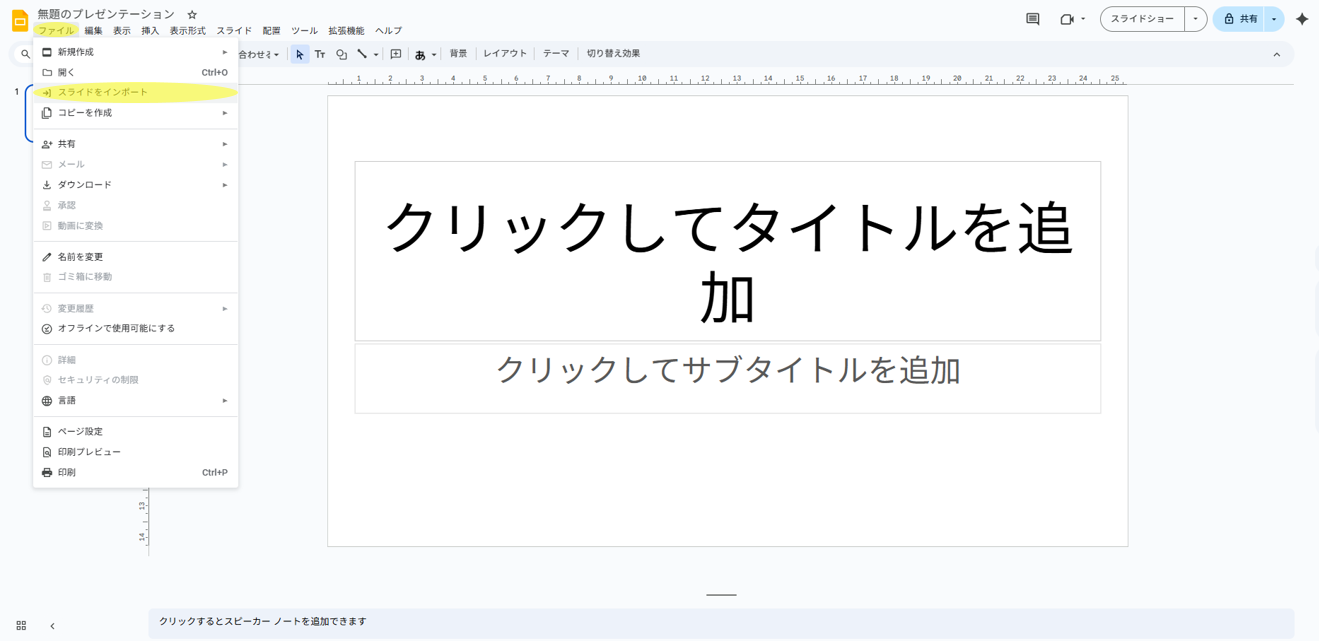Click the shape insert tool icon
Viewport: 1319px width, 642px height.
[x=341, y=54]
